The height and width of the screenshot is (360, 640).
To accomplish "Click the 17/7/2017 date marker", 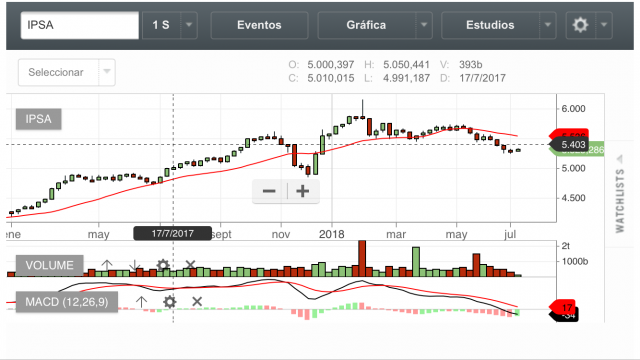I will tap(172, 233).
